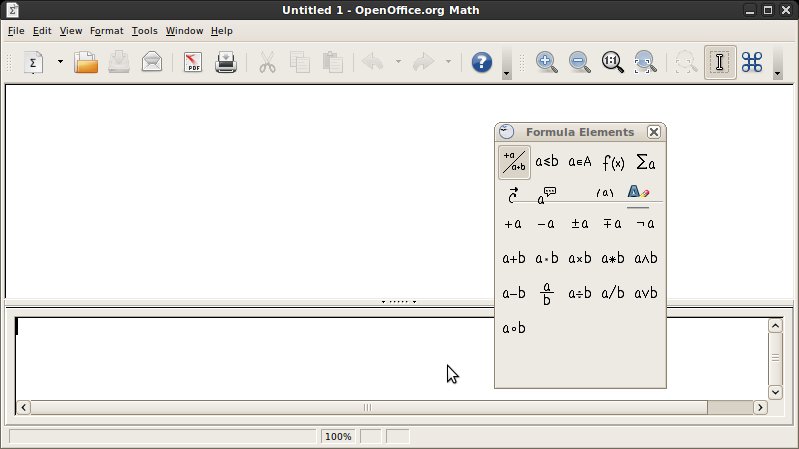This screenshot has height=449, width=799.
Task: Insert the cross multiplication a×b element
Action: 580,258
